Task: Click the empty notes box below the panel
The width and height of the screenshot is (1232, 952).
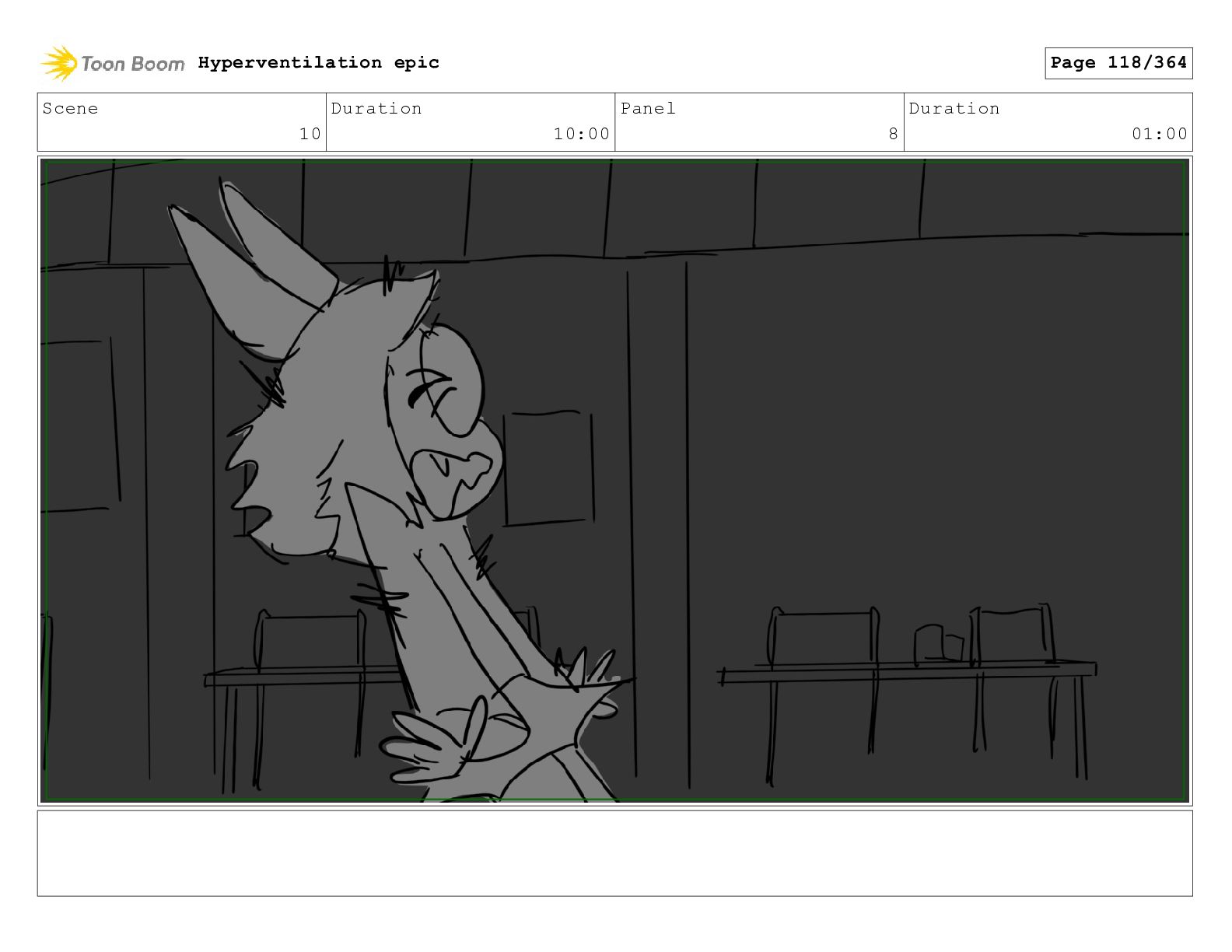Action: [614, 853]
